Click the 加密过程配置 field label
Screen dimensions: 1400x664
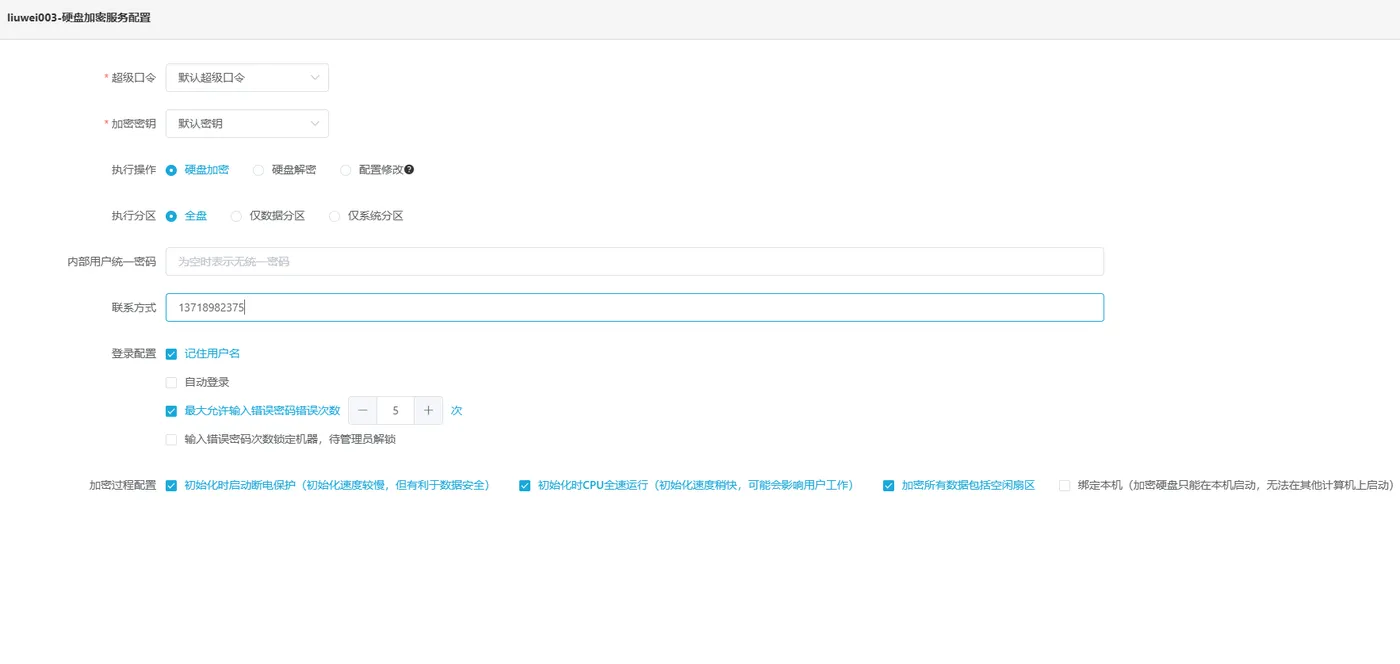tap(122, 485)
